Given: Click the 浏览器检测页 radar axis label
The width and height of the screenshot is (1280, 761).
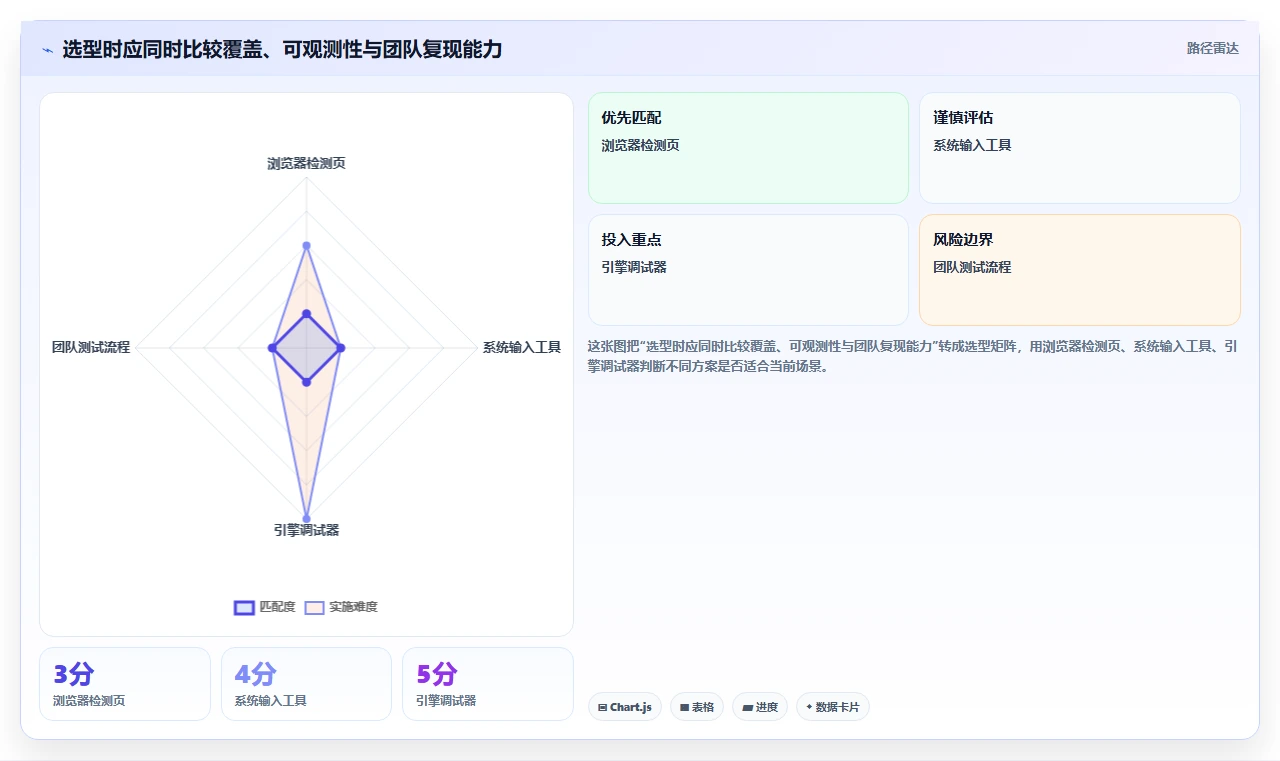Looking at the screenshot, I should point(306,163).
